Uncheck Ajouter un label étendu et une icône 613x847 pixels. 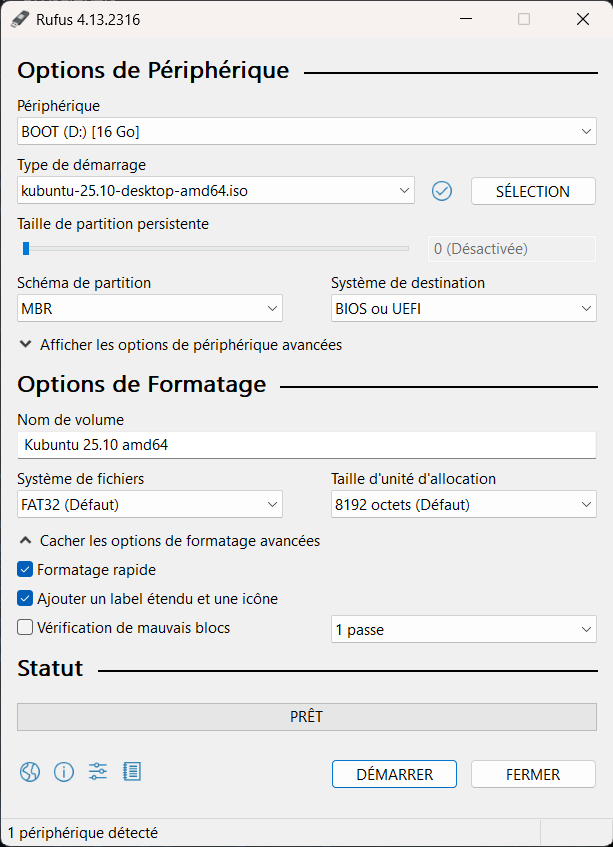25,599
